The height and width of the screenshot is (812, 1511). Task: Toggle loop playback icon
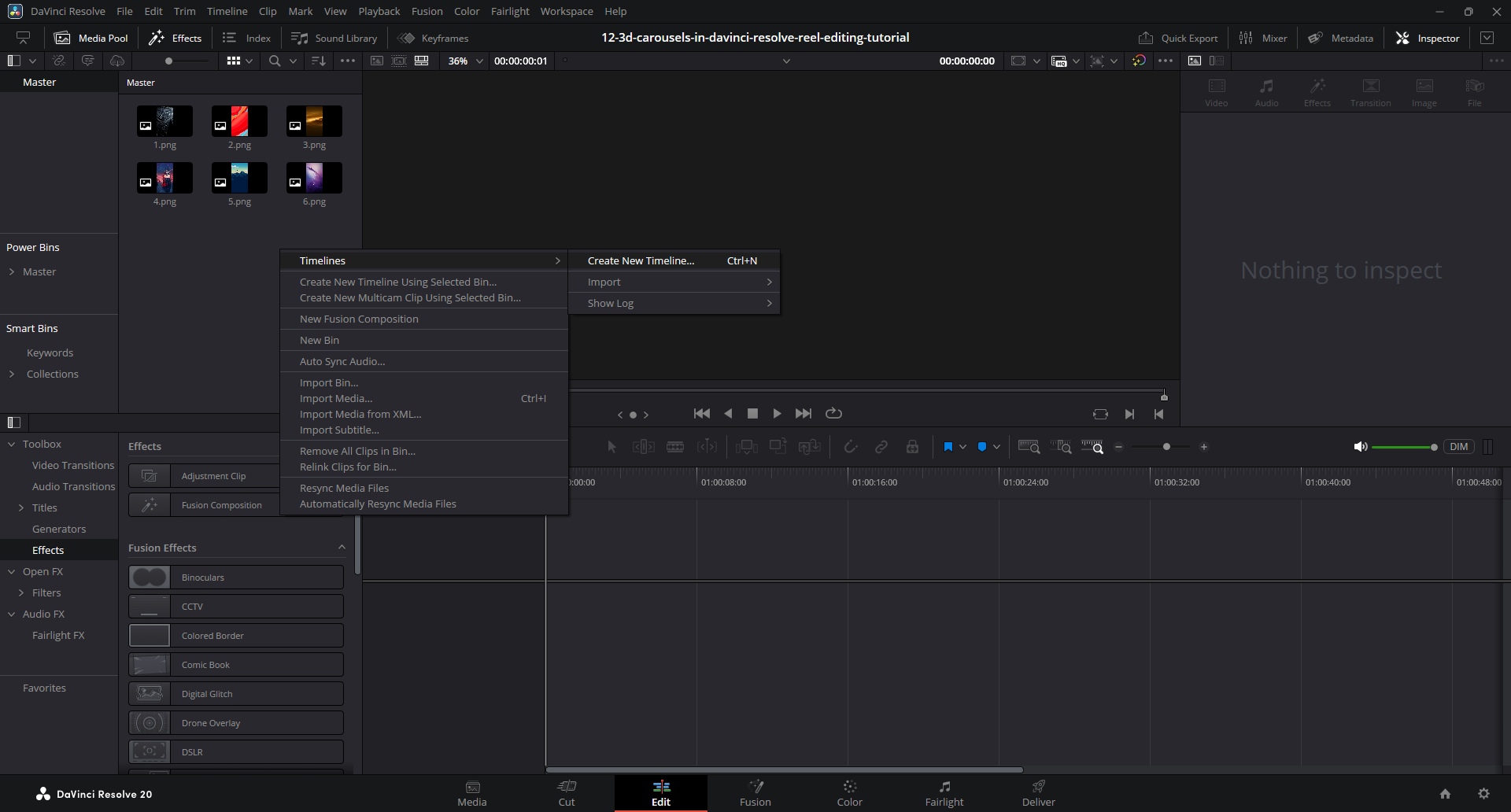point(833,414)
